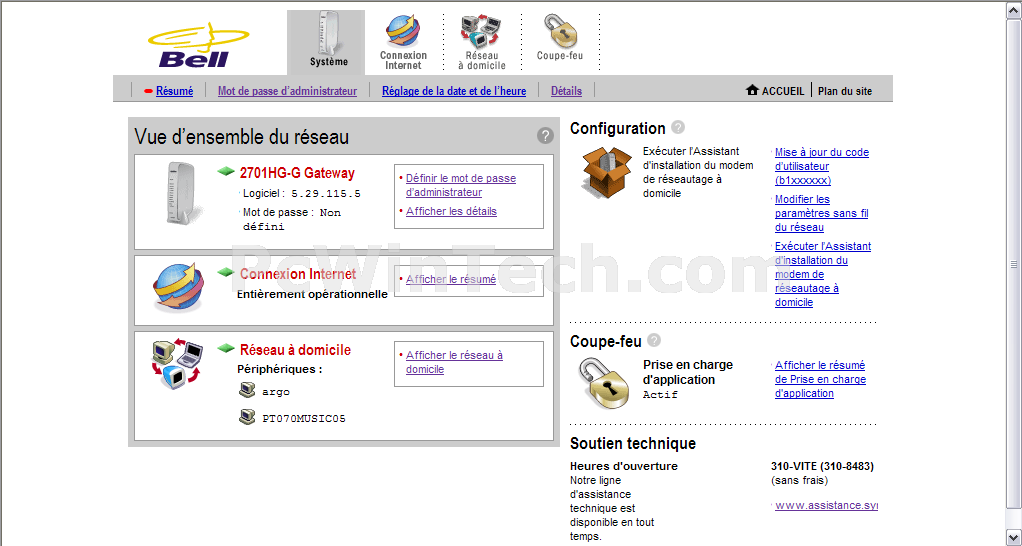This screenshot has width=1022, height=546.
Task: Click green status diamond beside Réseau à domicile
Action: (226, 349)
